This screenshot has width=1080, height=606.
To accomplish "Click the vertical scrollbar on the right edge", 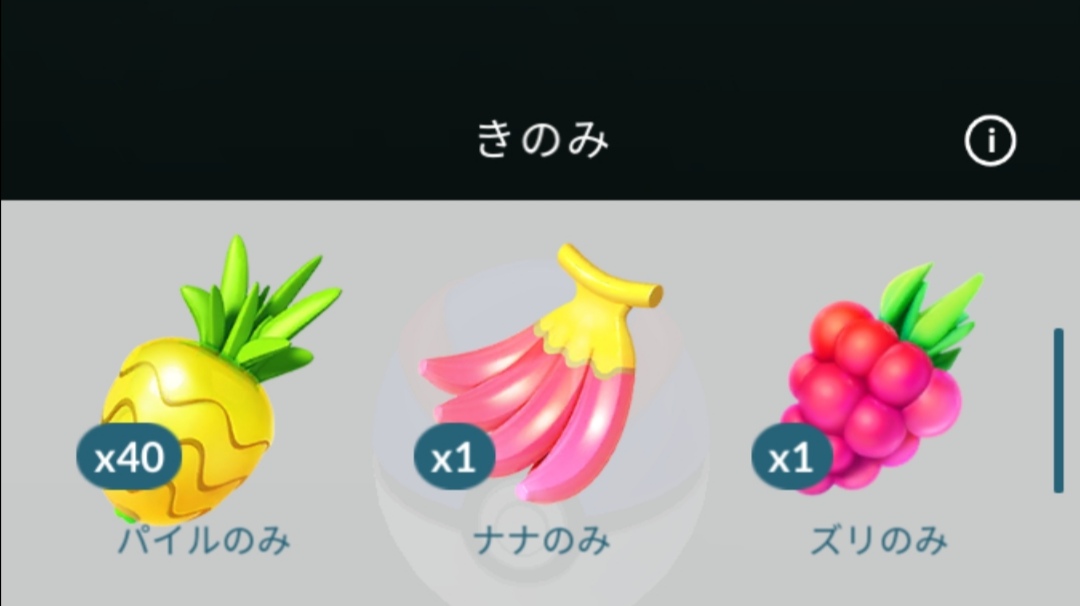I will (x=1059, y=411).
